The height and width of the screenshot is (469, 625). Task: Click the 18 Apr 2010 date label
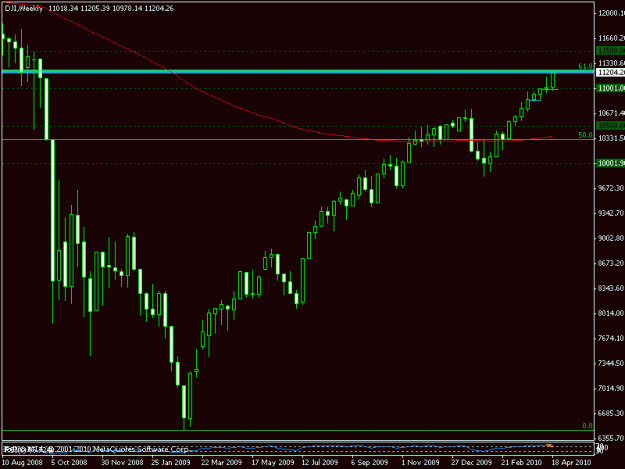571,462
